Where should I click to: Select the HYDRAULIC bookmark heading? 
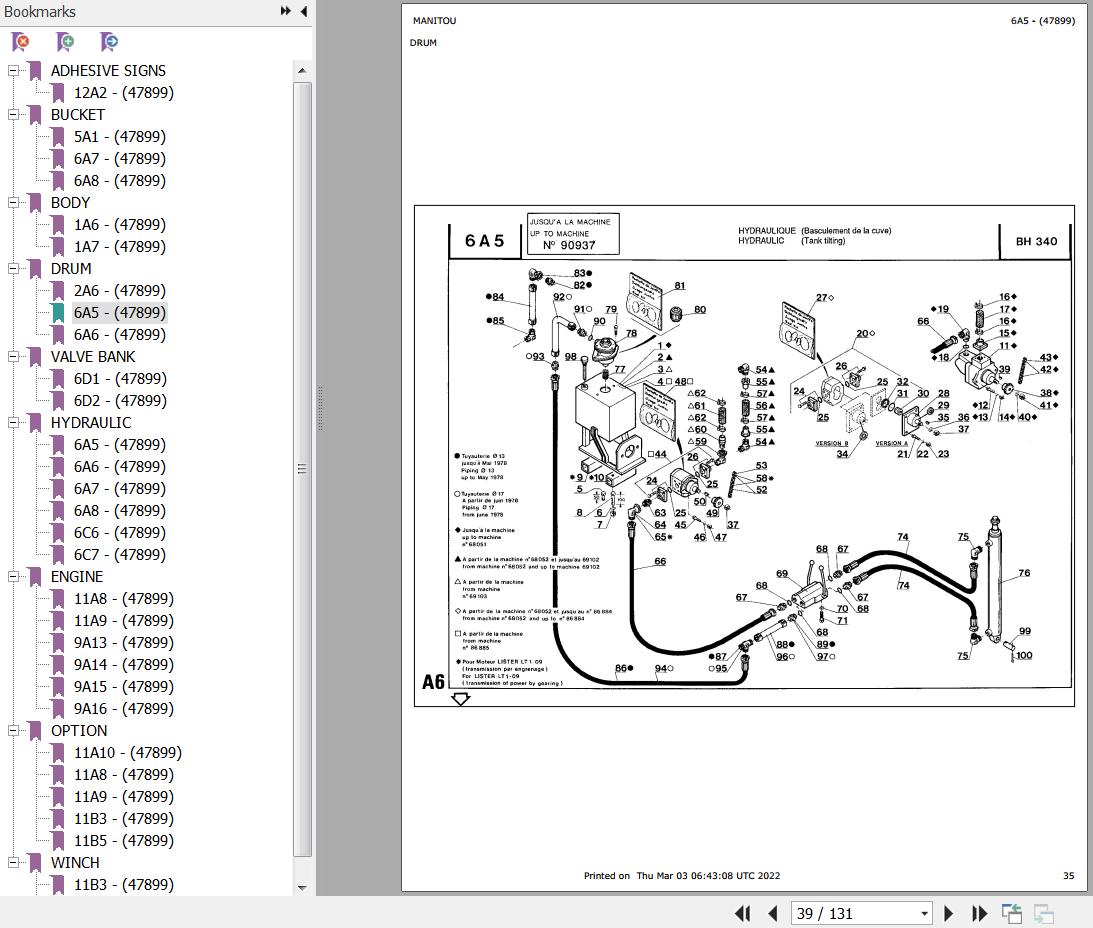(x=91, y=423)
